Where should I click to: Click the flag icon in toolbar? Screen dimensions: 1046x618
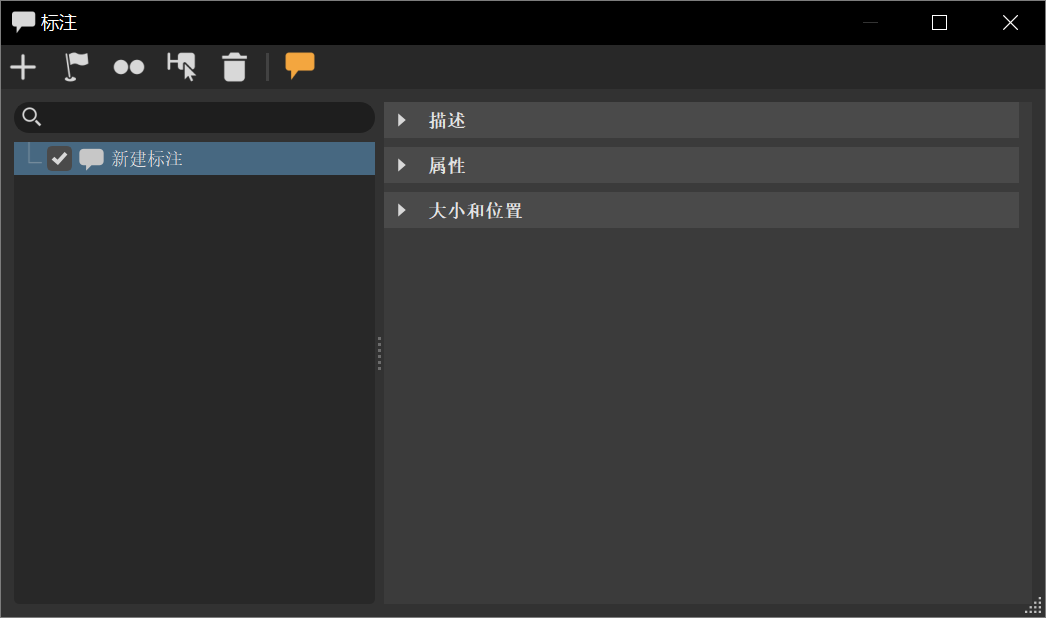[76, 67]
